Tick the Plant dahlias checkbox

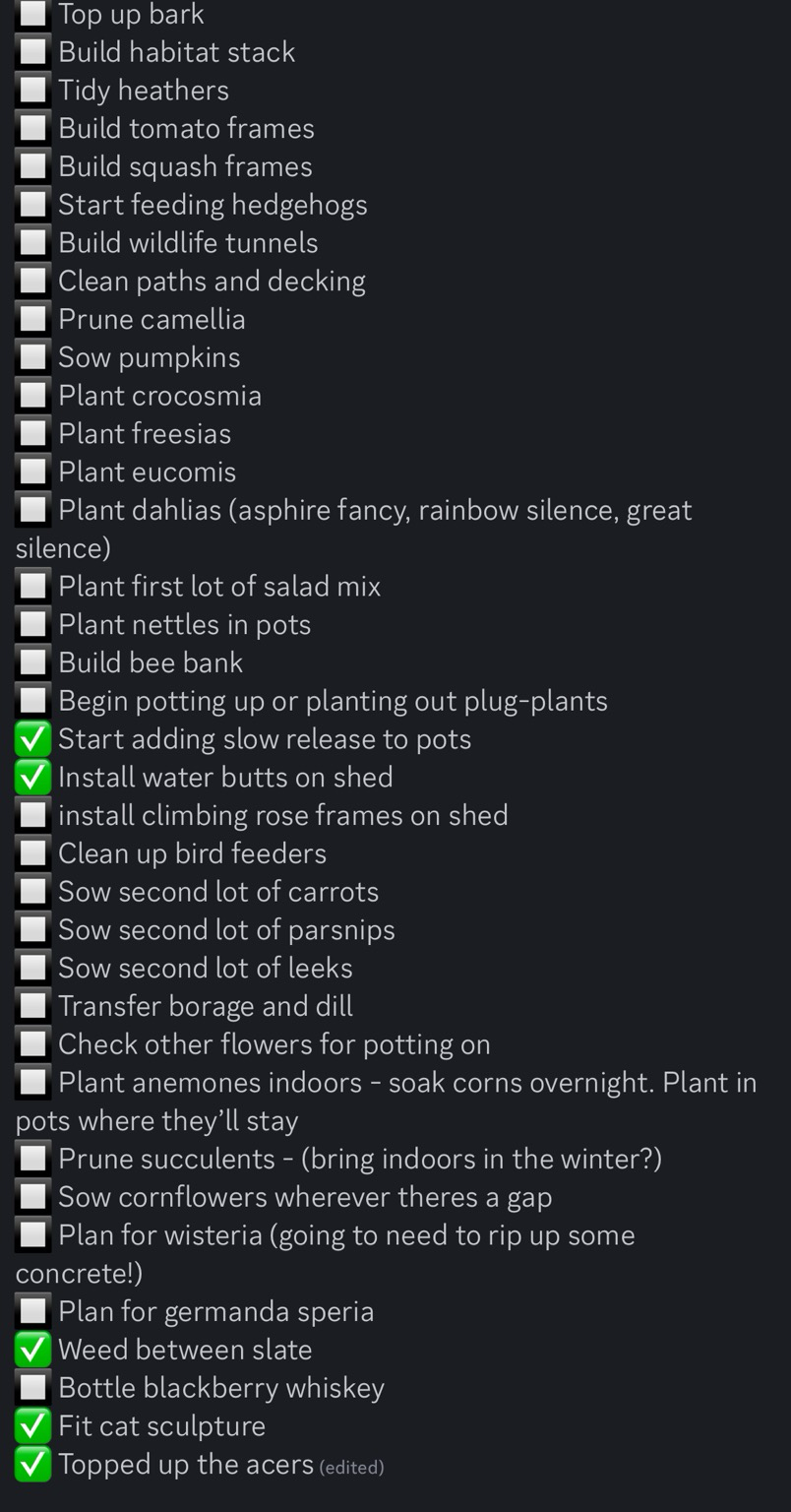pyautogui.click(x=33, y=510)
